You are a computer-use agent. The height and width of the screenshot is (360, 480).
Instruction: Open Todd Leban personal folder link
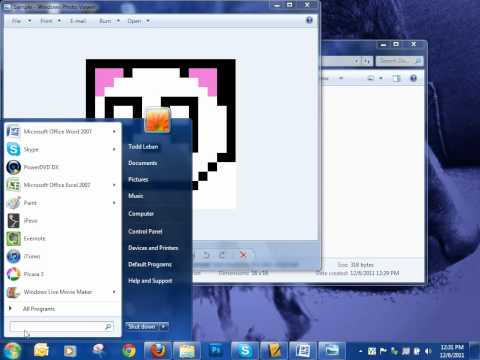(143, 147)
